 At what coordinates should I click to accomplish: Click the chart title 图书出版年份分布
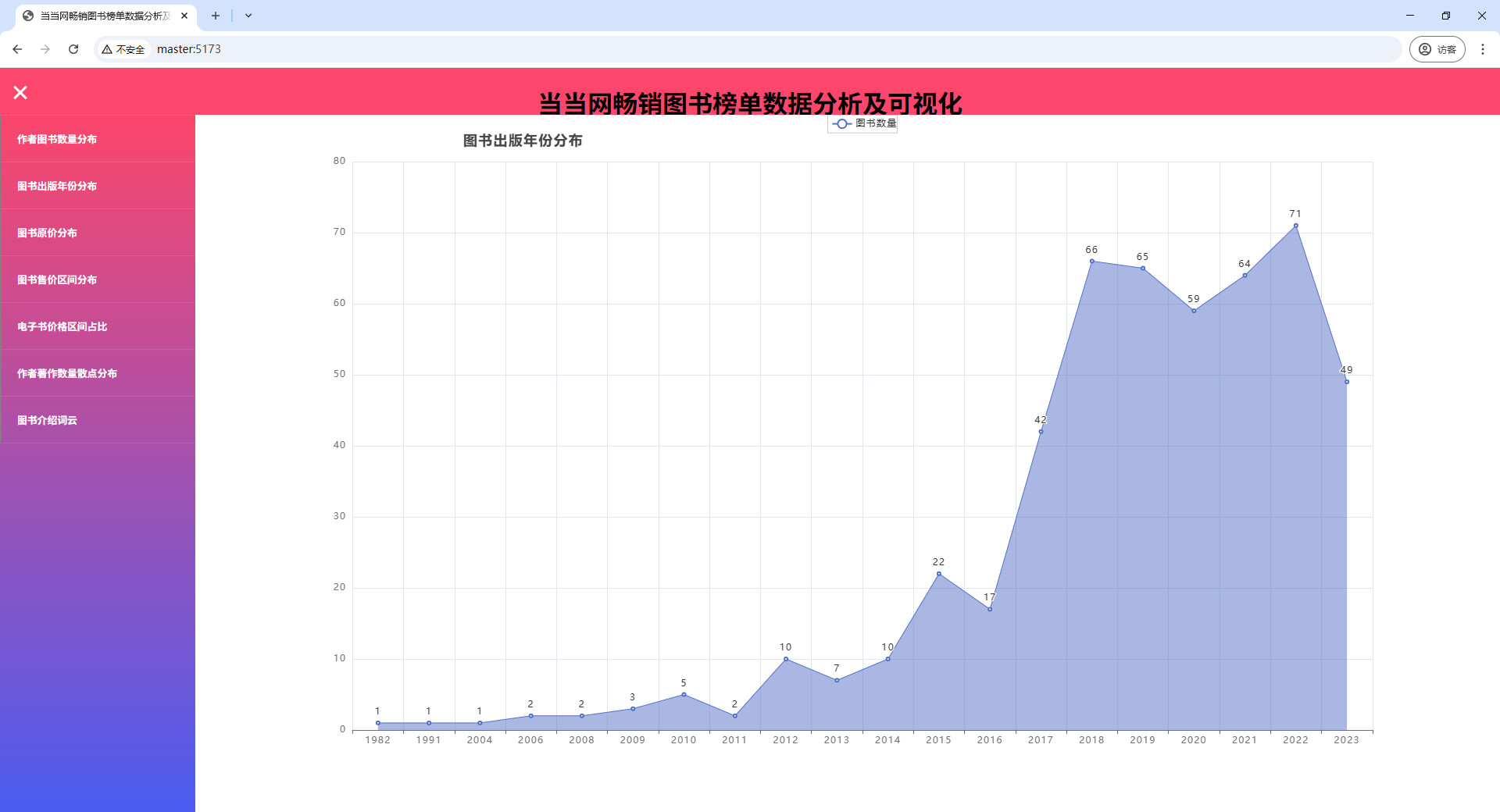pyautogui.click(x=523, y=141)
